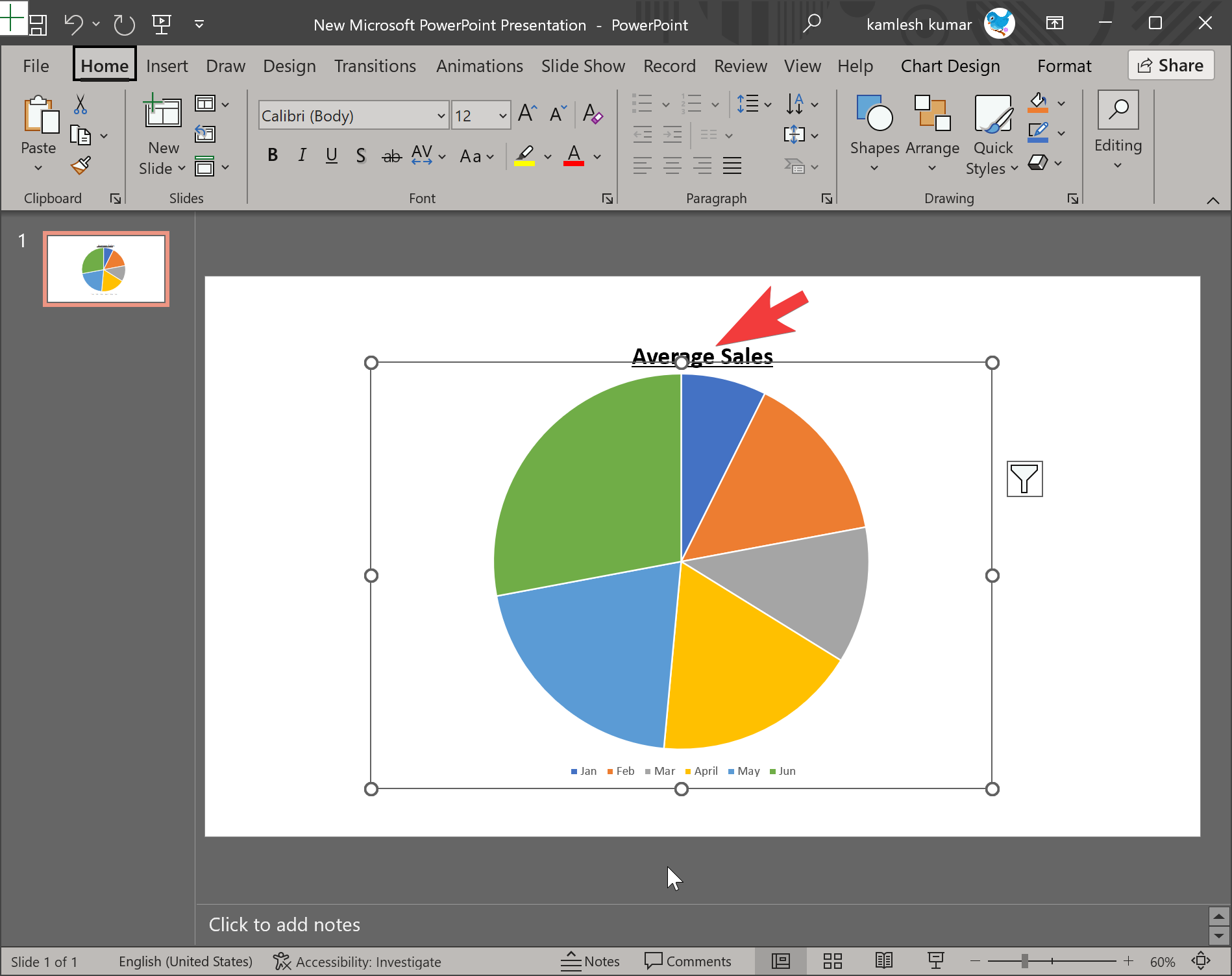Open the Arrange icon

932,113
